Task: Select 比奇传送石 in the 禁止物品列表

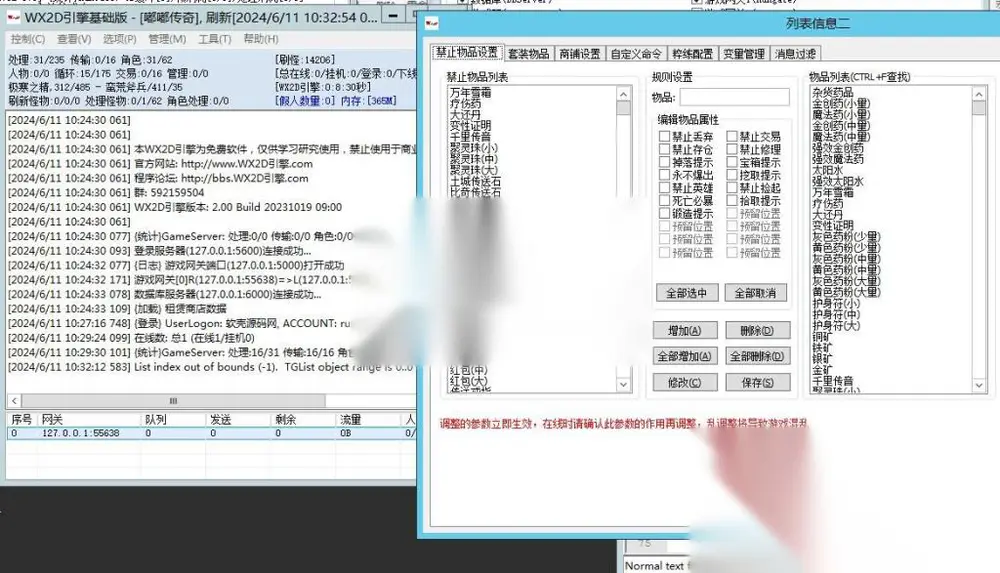Action: coord(475,192)
